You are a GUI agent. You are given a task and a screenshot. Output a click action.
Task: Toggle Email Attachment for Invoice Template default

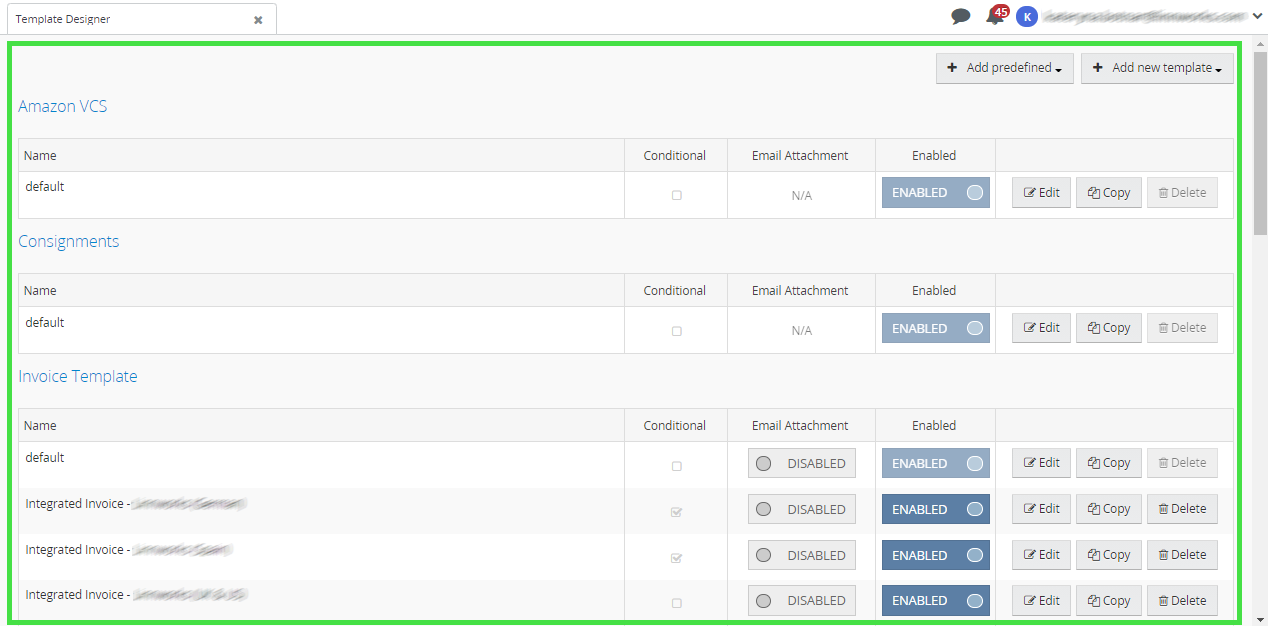(x=802, y=463)
